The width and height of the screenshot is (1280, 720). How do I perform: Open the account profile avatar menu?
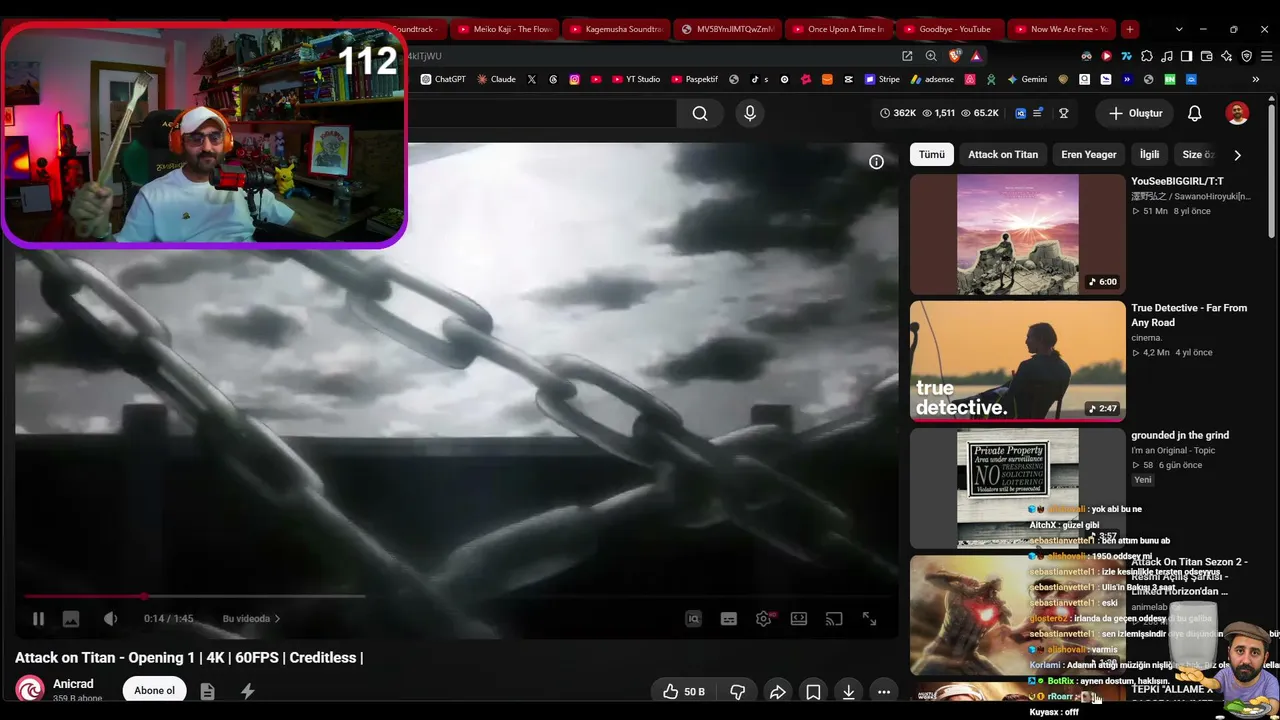pos(1237,113)
